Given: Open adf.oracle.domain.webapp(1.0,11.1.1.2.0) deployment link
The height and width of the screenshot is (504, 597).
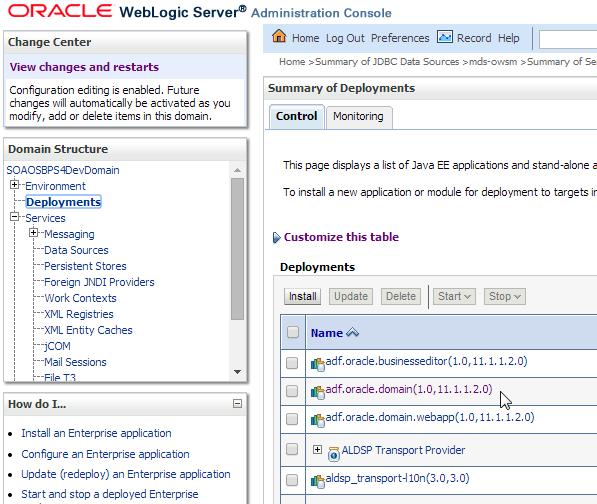Looking at the screenshot, I should [430, 417].
